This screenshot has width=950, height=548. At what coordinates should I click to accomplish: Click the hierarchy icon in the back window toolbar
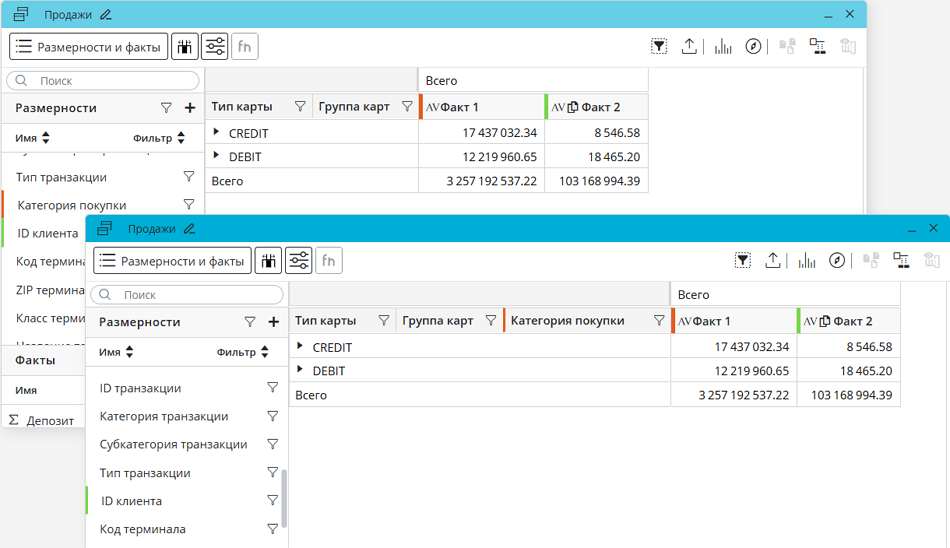coord(817,47)
